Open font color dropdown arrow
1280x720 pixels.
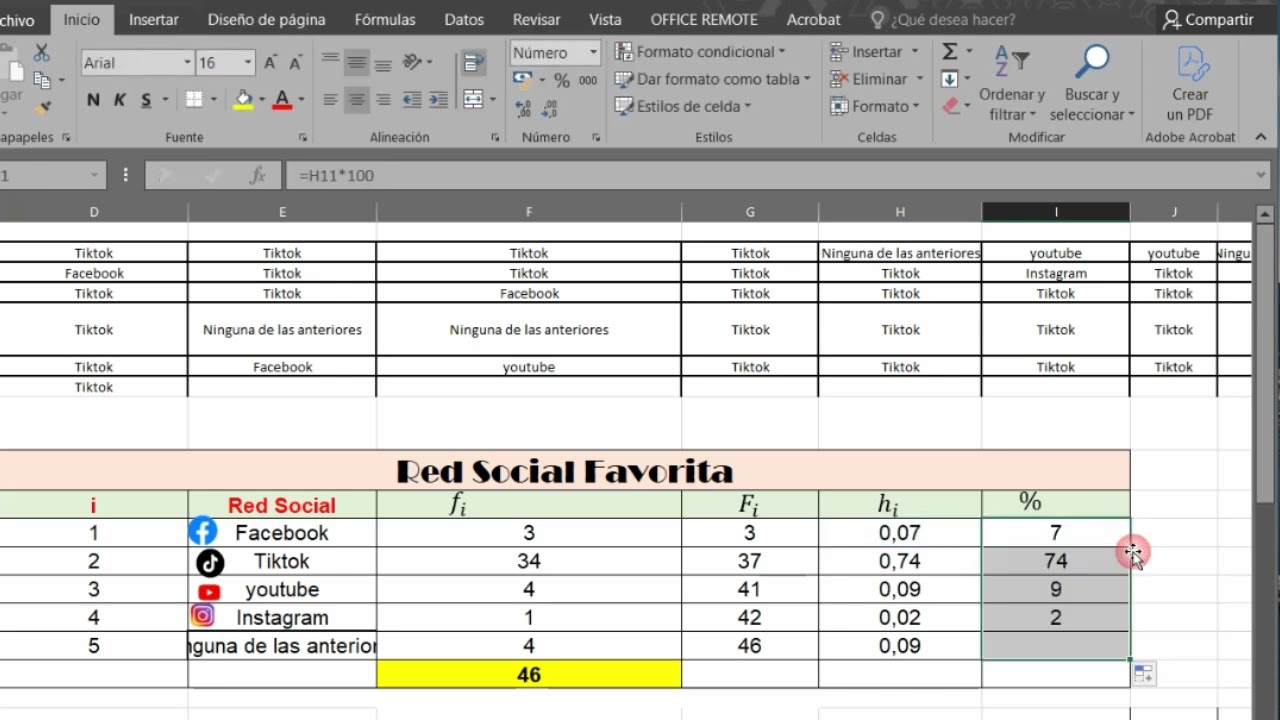click(x=301, y=100)
